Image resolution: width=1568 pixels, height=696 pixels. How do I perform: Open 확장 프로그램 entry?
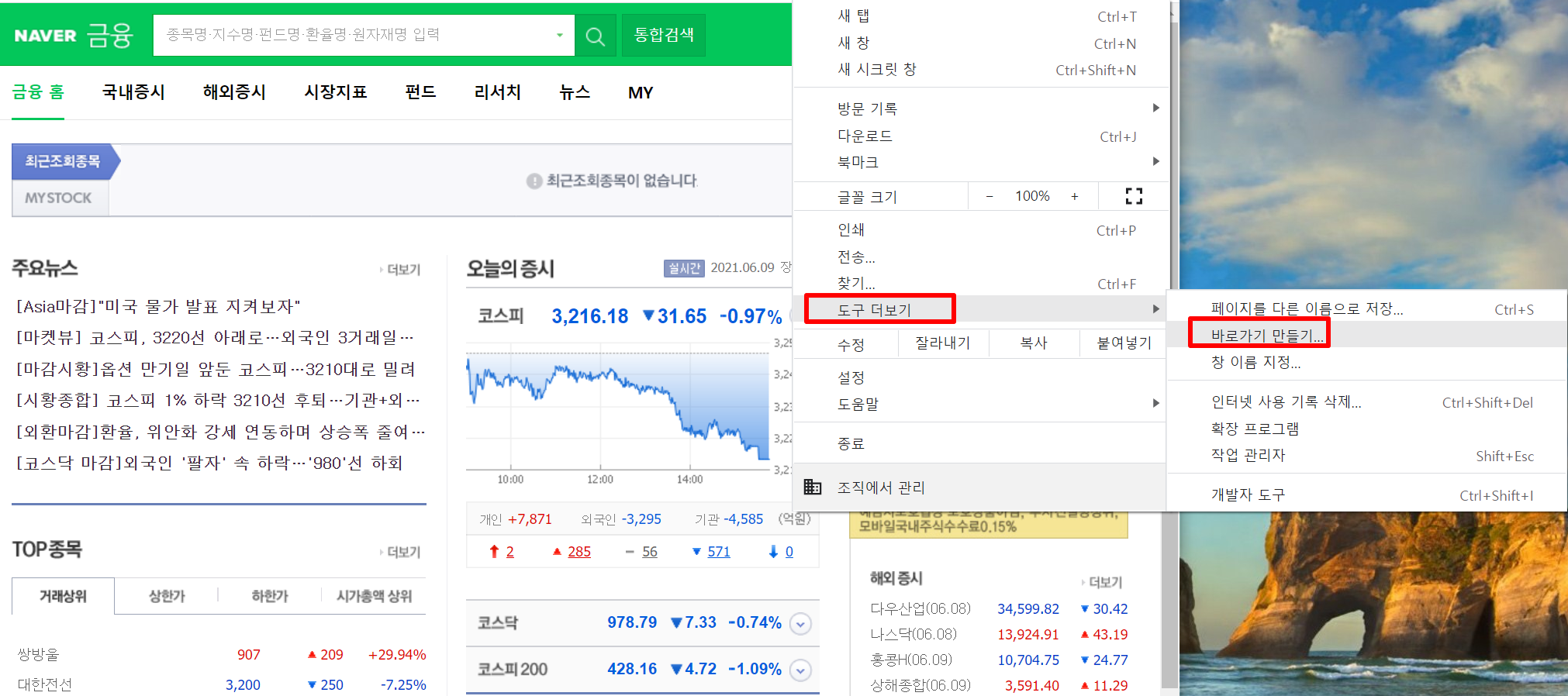click(1366, 429)
